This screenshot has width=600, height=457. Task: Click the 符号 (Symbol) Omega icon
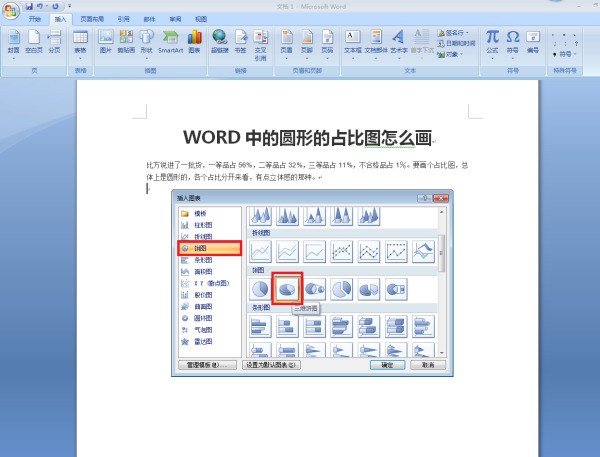tap(513, 42)
